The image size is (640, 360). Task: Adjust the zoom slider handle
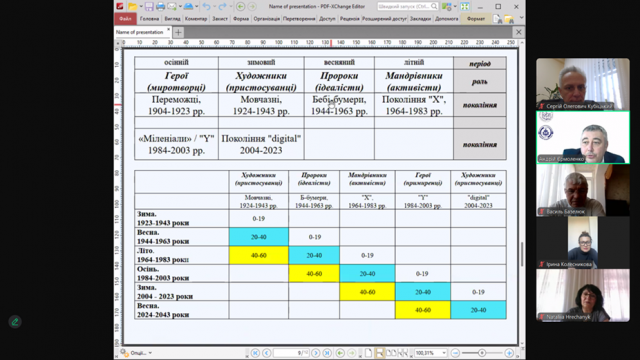[482, 353]
